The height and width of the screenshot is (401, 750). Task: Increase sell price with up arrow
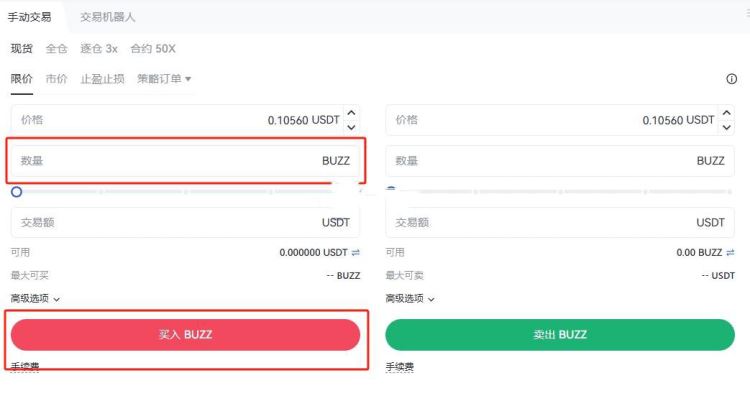[727, 113]
